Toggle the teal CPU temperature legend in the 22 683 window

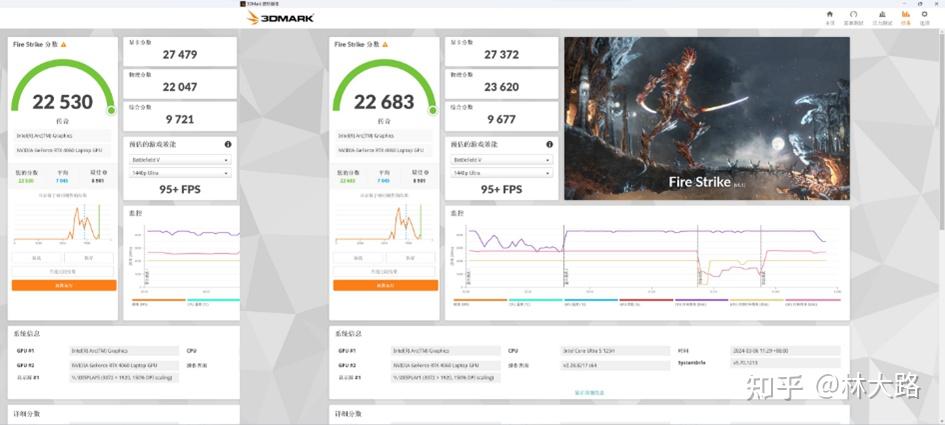coord(535,300)
